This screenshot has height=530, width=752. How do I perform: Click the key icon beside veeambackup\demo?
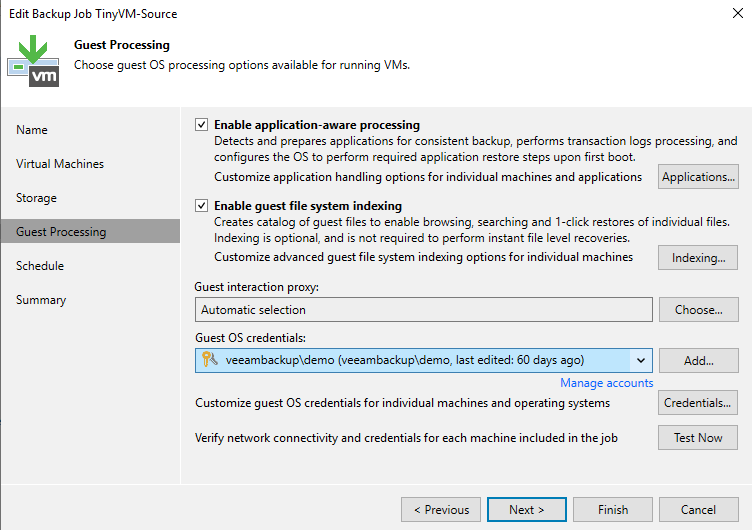[210, 360]
